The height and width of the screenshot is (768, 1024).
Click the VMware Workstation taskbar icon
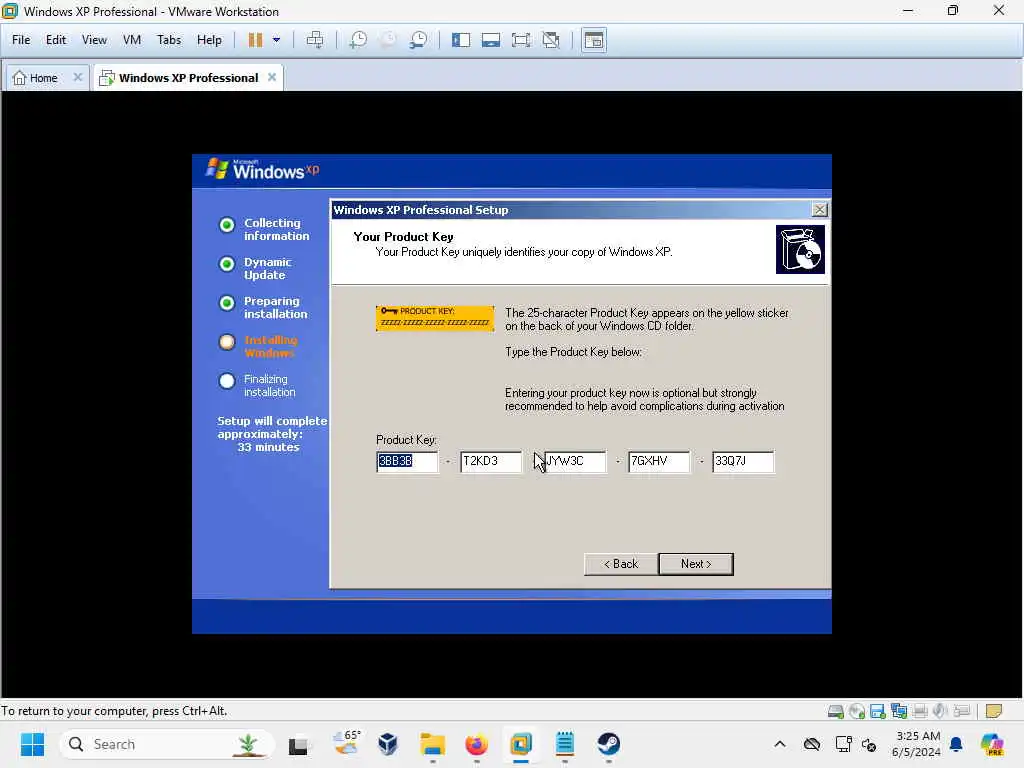click(x=521, y=744)
